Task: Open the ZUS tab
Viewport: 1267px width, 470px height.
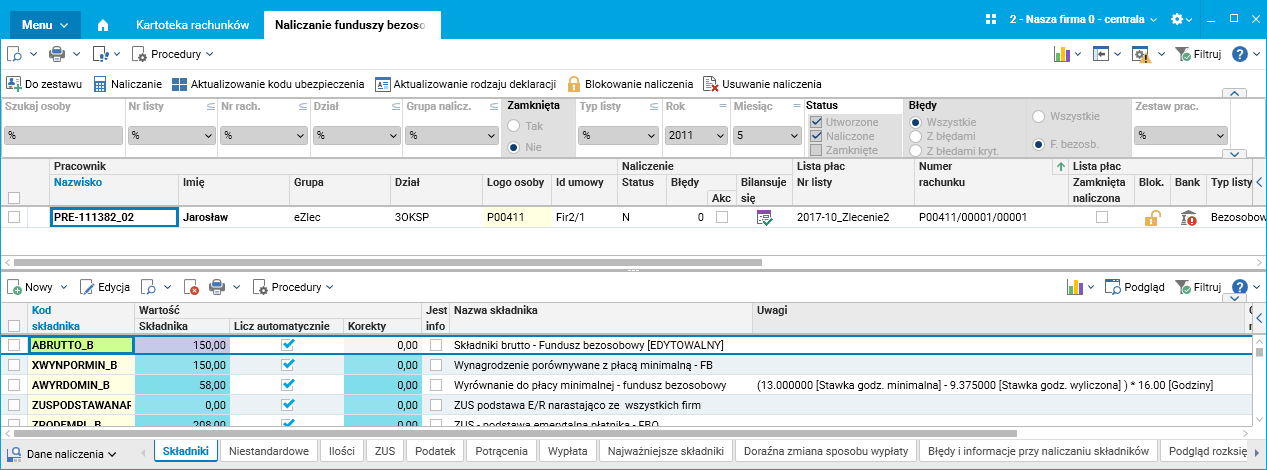Action: 385,451
